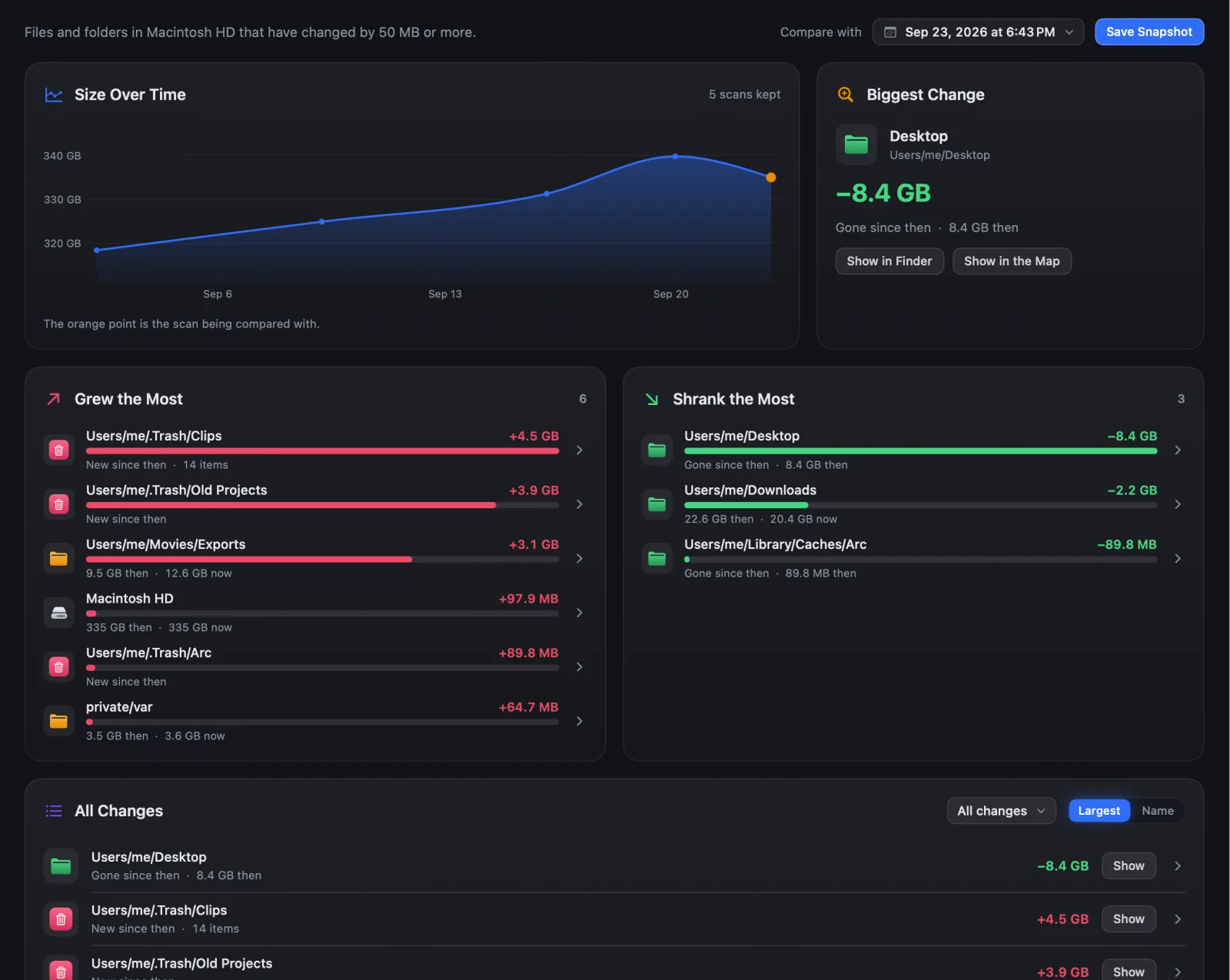Click the Size Over Time chart icon
1230x980 pixels.
(x=54, y=95)
